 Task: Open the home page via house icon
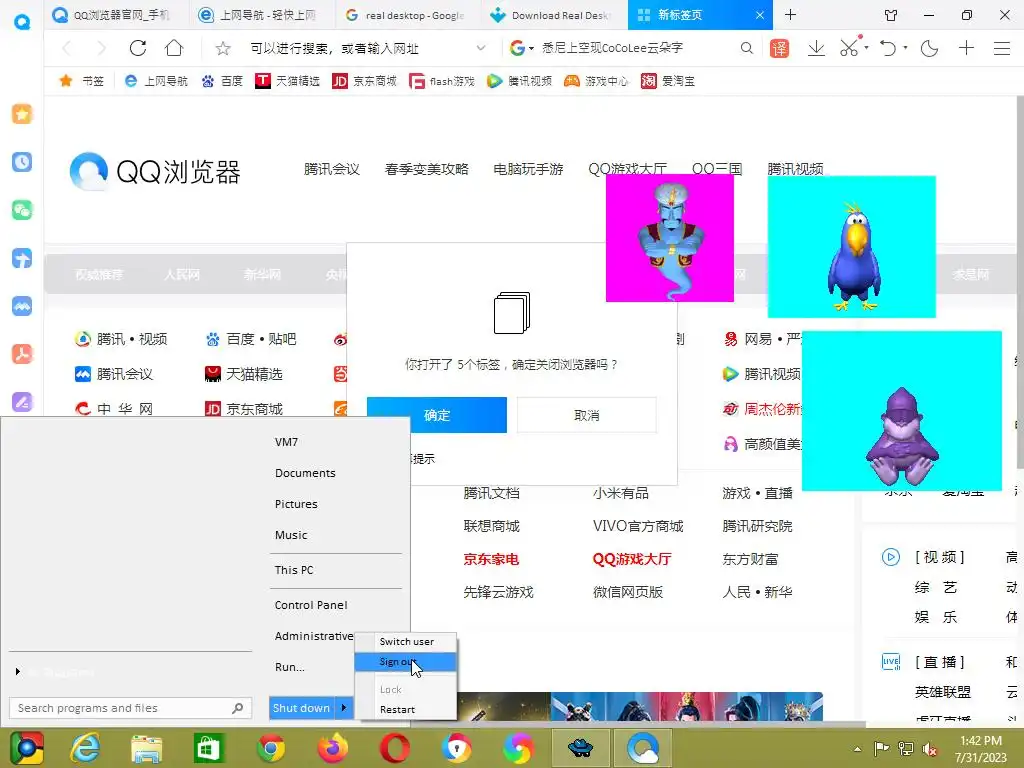[x=174, y=48]
